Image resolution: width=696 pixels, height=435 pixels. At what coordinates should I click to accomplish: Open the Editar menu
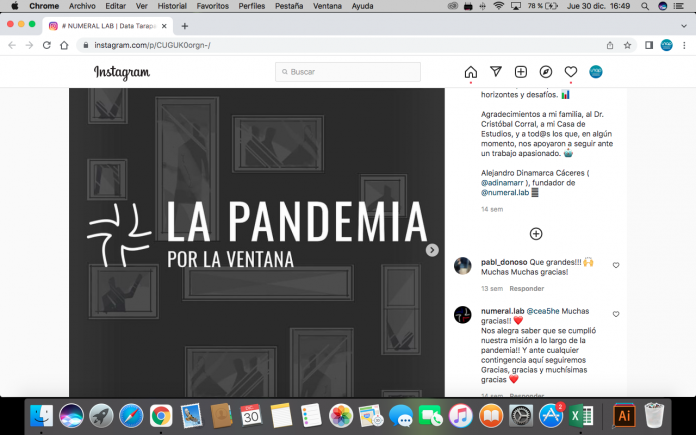tap(115, 6)
